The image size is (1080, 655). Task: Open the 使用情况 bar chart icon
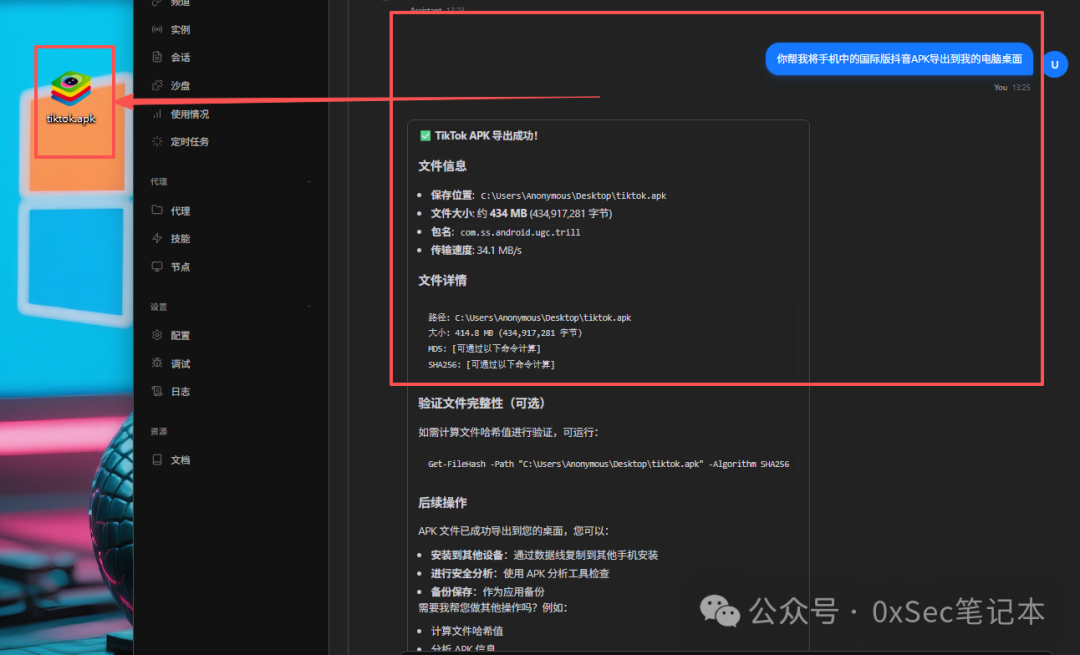157,114
